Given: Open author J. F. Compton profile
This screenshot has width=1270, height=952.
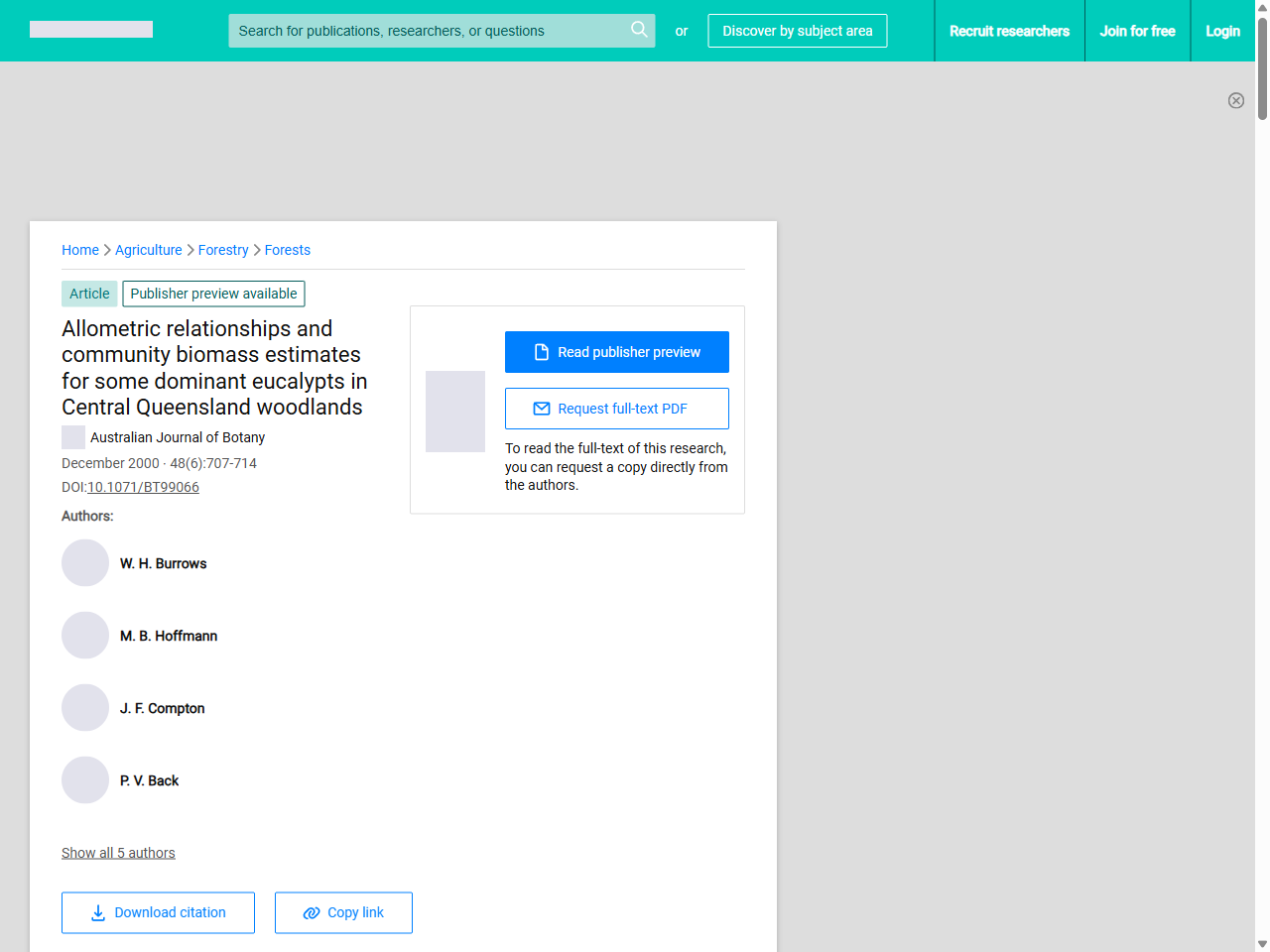Looking at the screenshot, I should [163, 708].
